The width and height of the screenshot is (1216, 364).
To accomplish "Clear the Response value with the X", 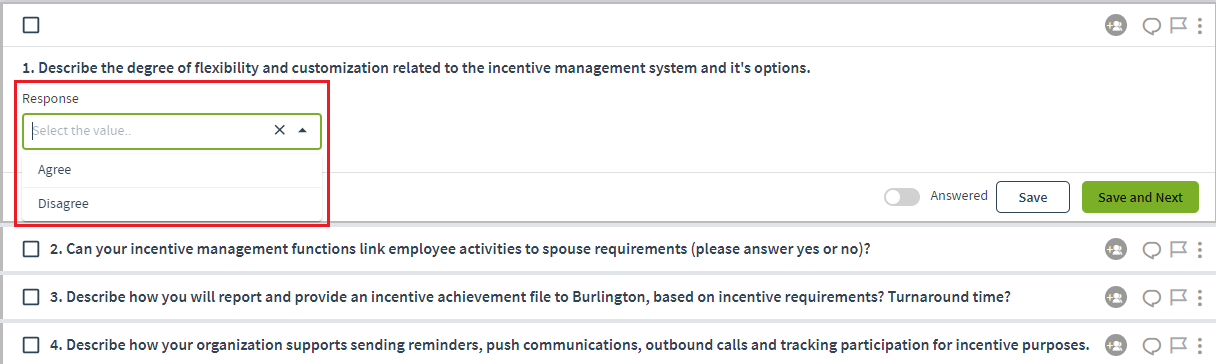I will coord(280,130).
